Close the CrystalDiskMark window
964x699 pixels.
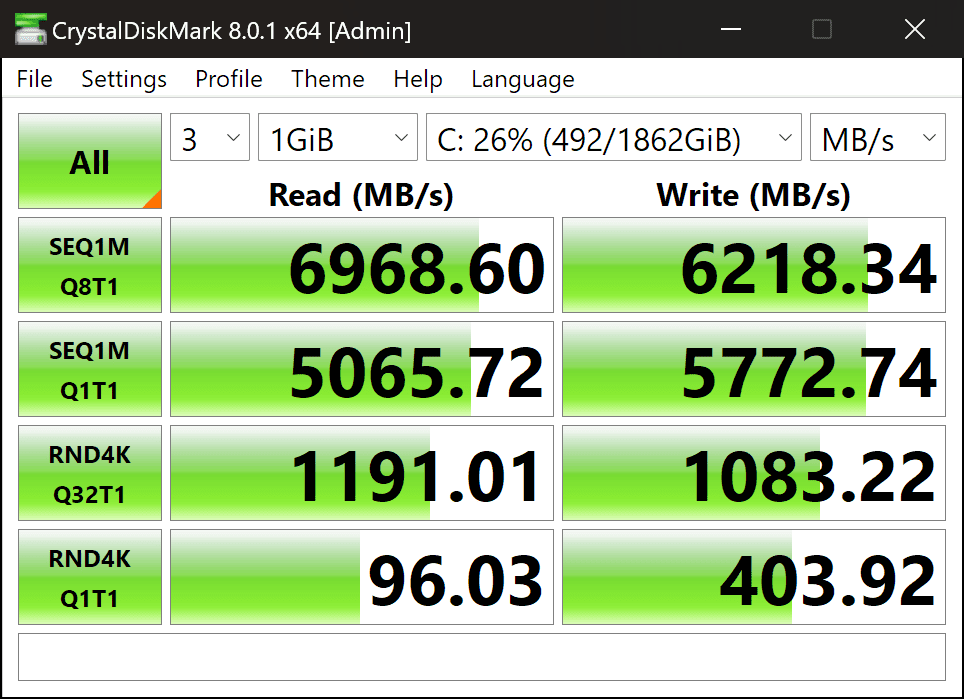tap(915, 29)
